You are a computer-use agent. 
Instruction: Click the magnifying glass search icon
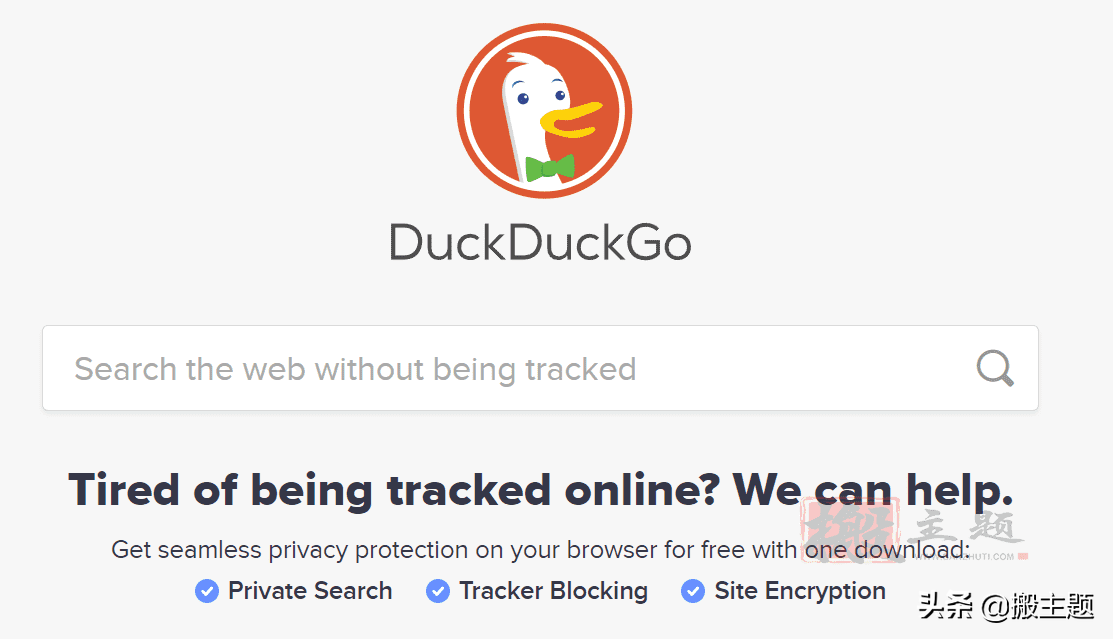coord(994,368)
